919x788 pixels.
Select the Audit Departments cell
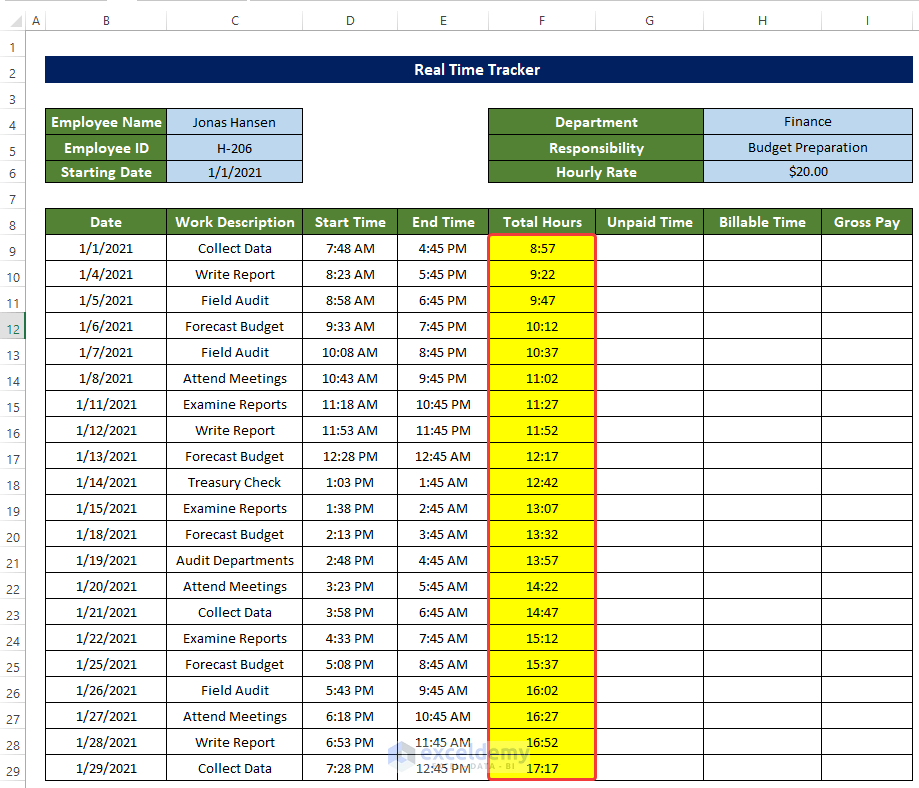pos(234,560)
